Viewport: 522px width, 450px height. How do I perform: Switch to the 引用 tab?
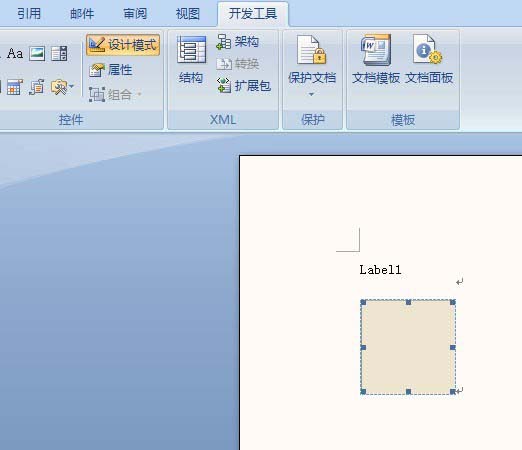29,14
